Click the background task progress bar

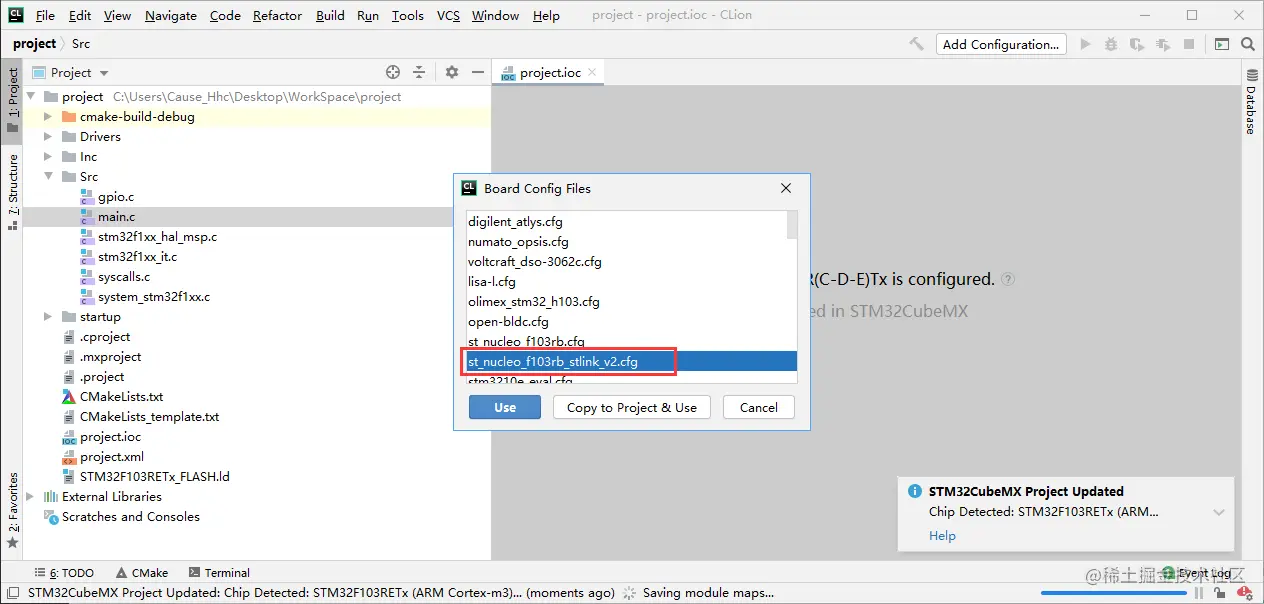1112,593
